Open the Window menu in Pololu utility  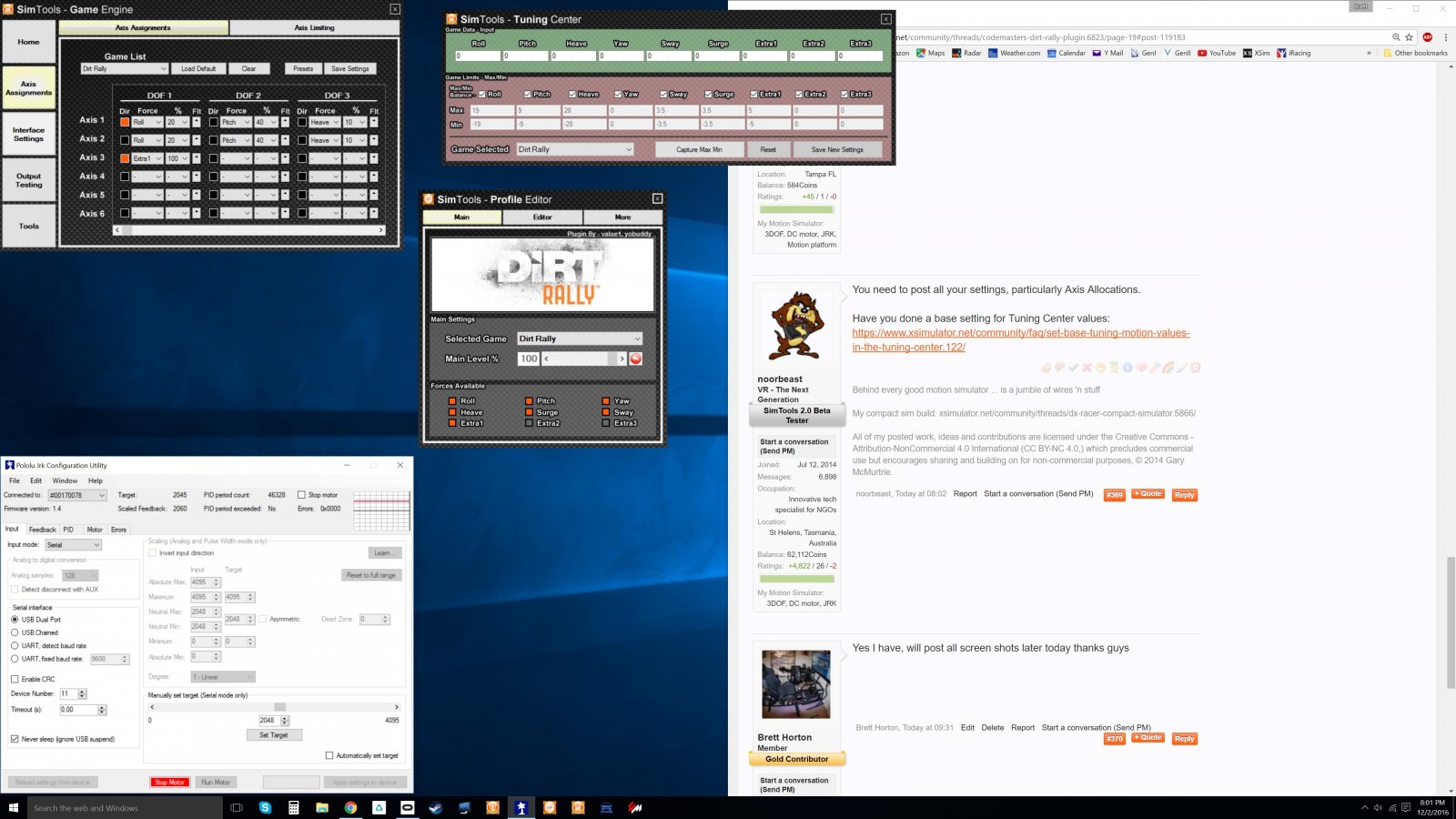click(65, 480)
